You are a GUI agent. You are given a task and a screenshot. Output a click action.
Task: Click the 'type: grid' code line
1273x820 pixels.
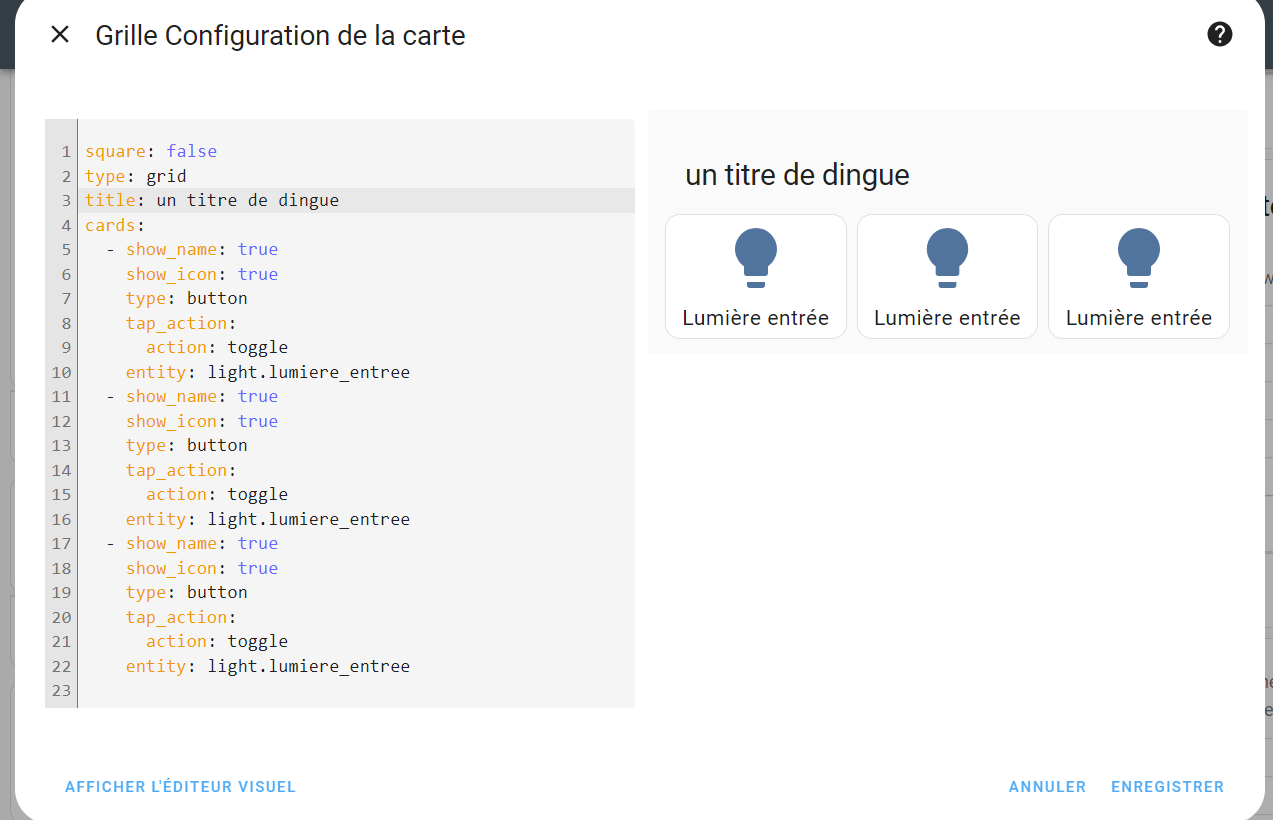click(x=136, y=177)
